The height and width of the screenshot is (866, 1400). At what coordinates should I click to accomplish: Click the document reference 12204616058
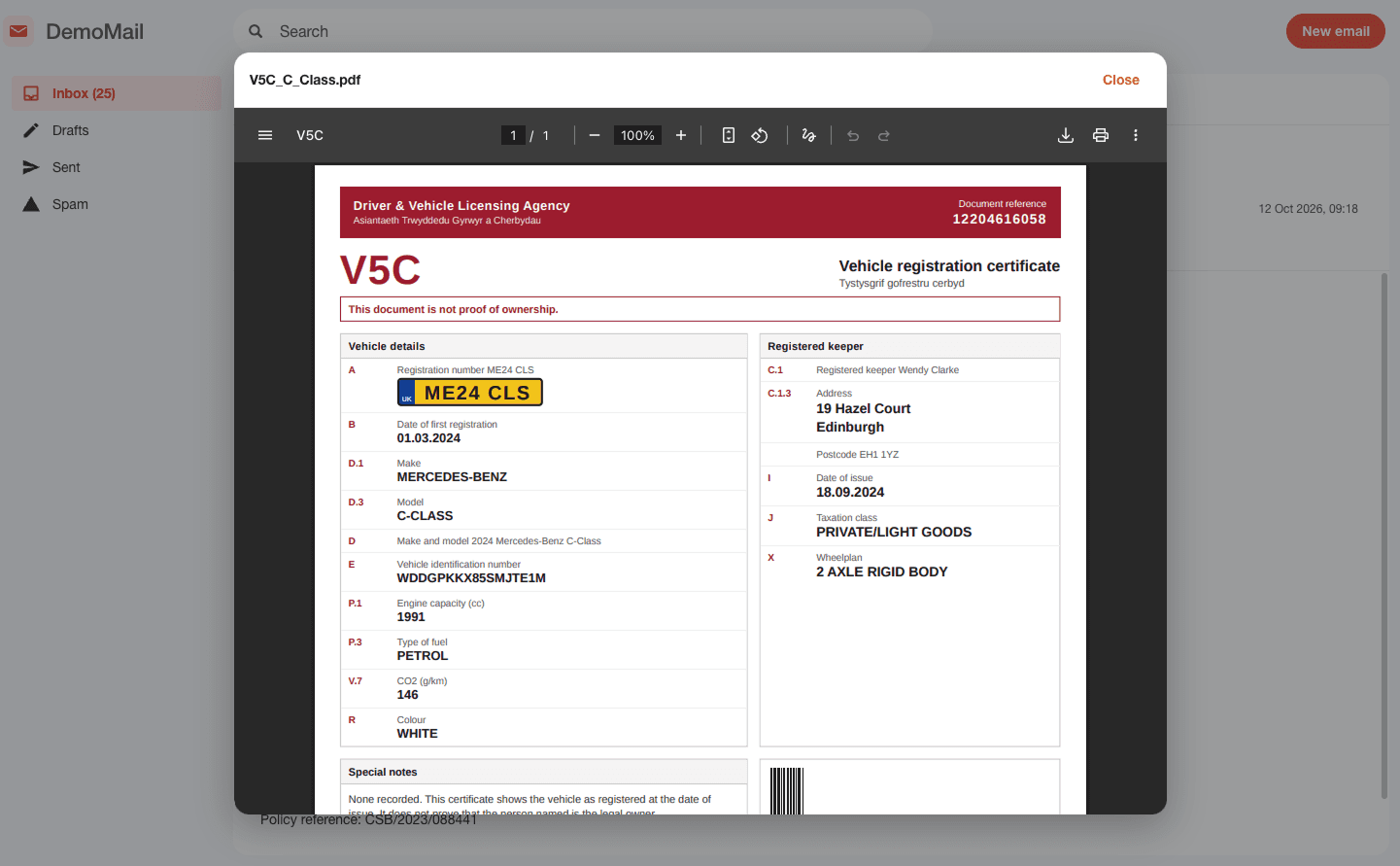coord(999,220)
